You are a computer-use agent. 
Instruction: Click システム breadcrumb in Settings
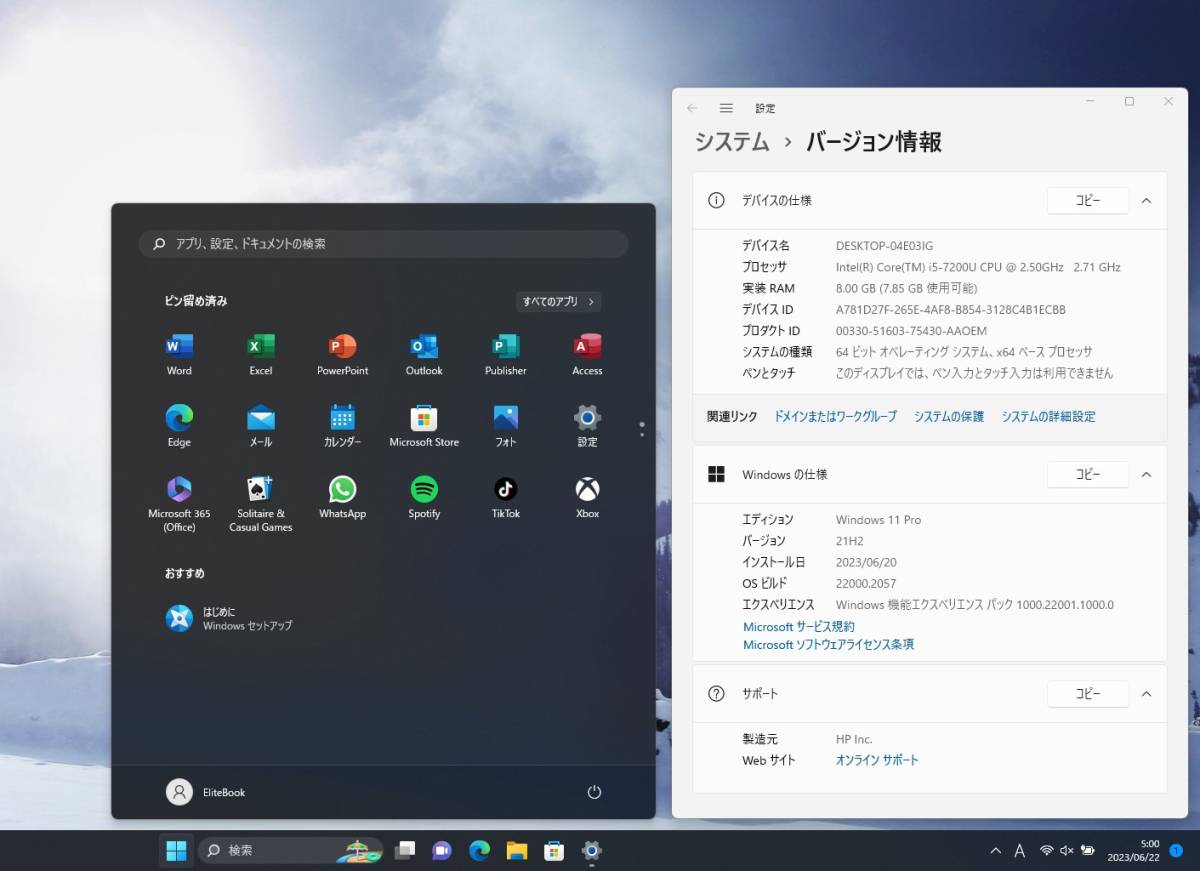point(732,142)
